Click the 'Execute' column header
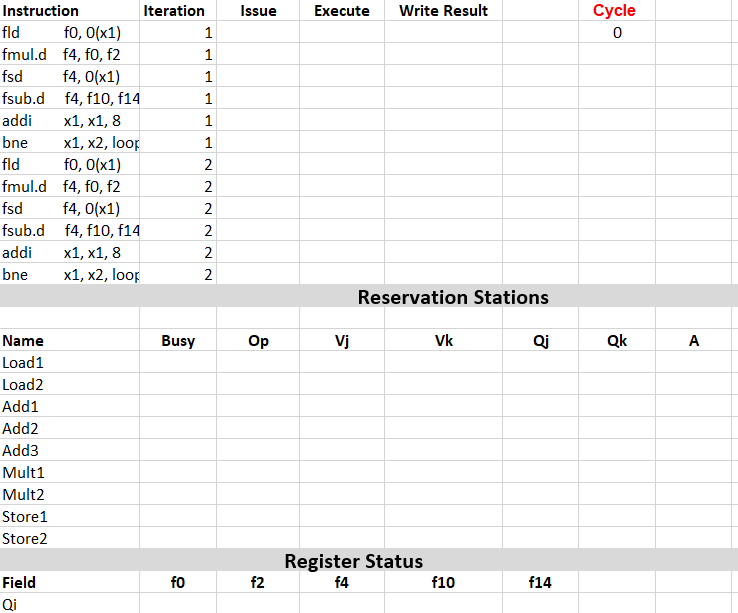This screenshot has height=613, width=738. (342, 10)
